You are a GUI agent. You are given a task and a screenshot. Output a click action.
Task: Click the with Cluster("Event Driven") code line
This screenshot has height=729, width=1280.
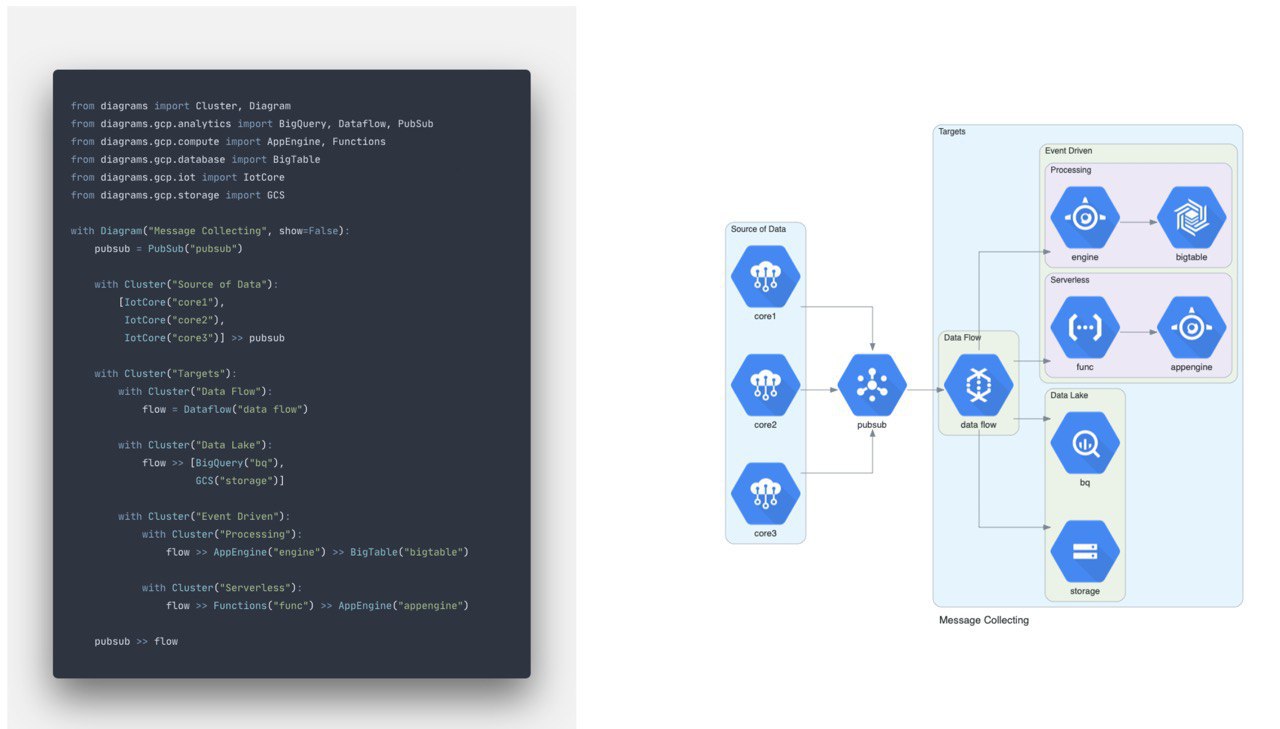pyautogui.click(x=204, y=517)
